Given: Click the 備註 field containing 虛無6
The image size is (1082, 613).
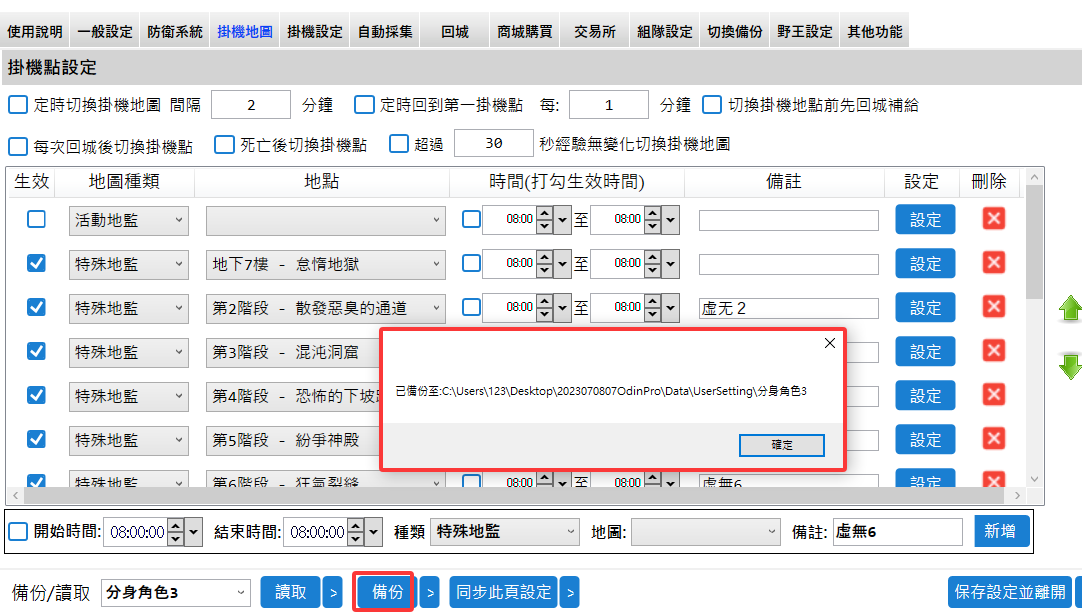Looking at the screenshot, I should [x=896, y=532].
